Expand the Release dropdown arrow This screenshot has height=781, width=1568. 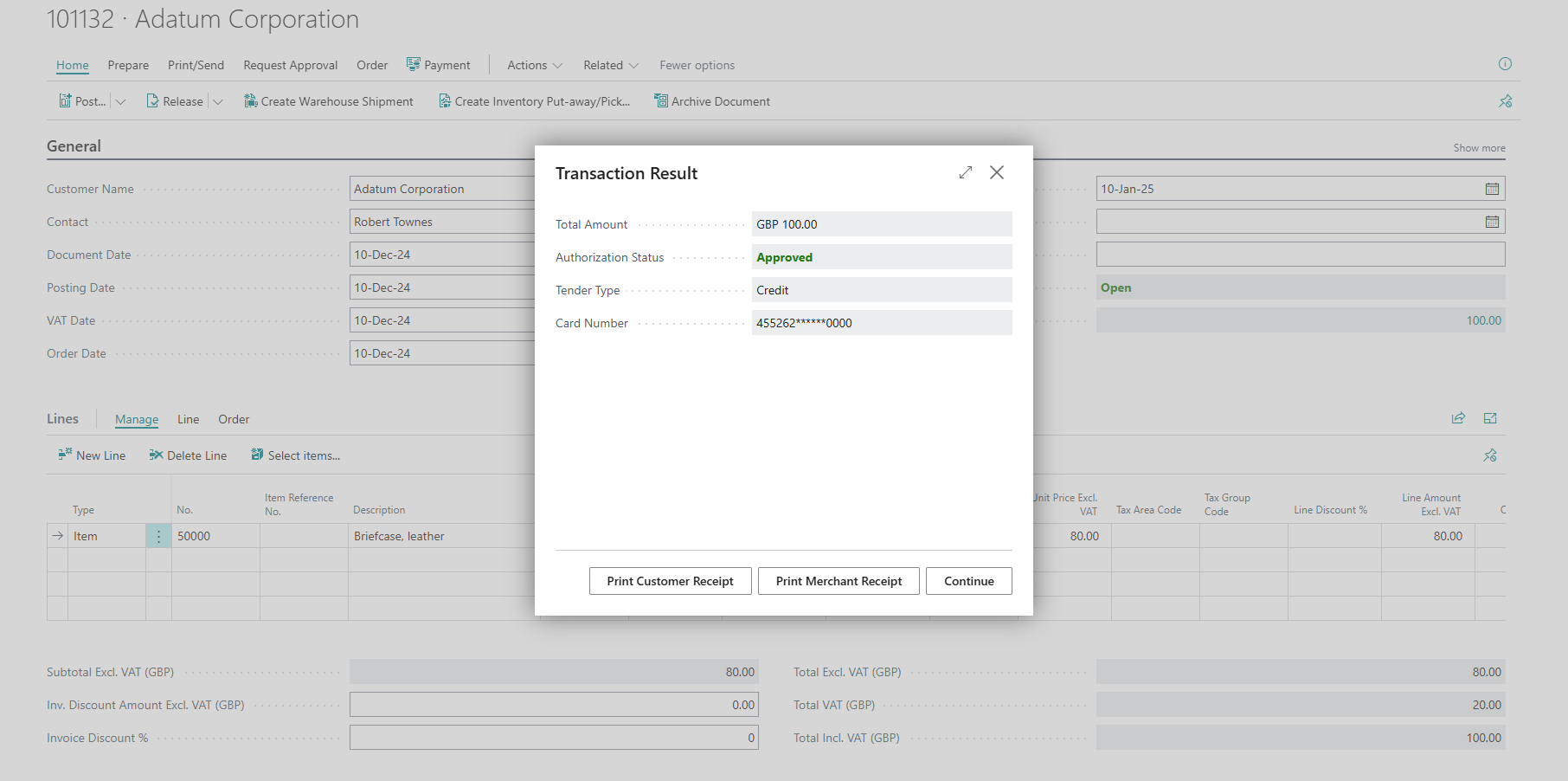(218, 101)
